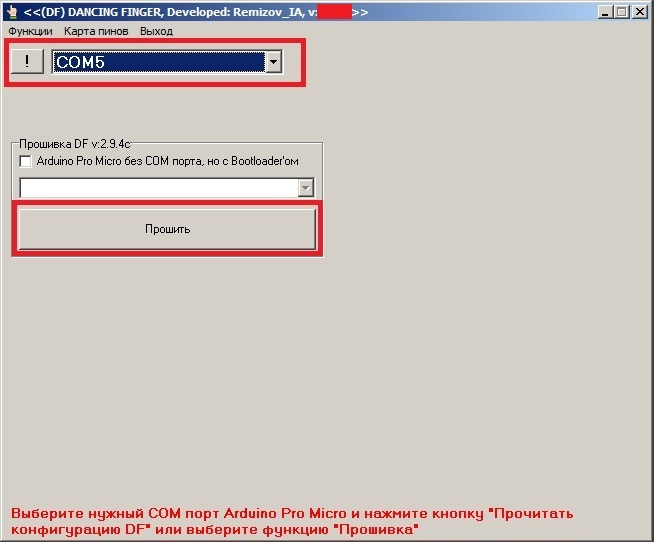The width and height of the screenshot is (654, 542).
Task: Click the Прошить button
Action: point(167,229)
